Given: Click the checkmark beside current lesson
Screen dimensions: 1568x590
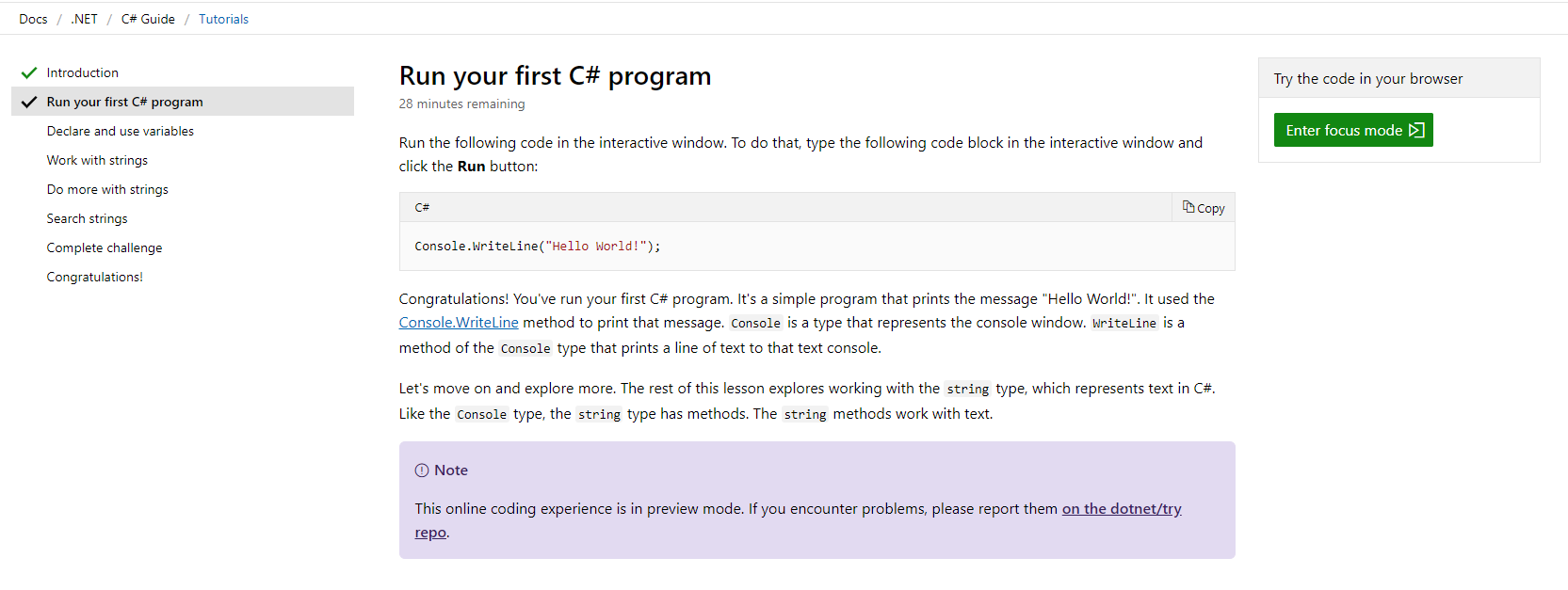Looking at the screenshot, I should [27, 101].
